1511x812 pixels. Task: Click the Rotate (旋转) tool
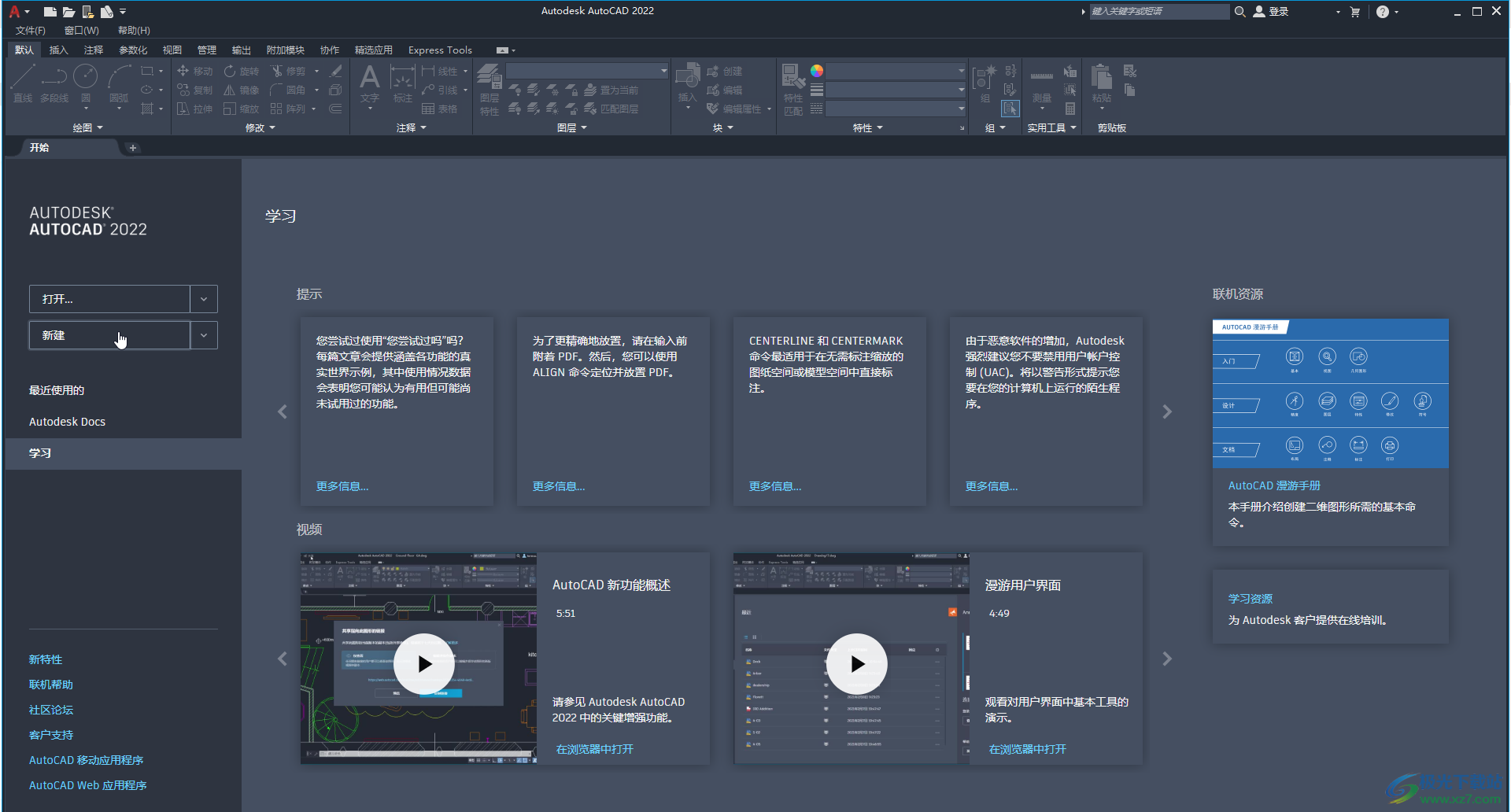pyautogui.click(x=242, y=71)
